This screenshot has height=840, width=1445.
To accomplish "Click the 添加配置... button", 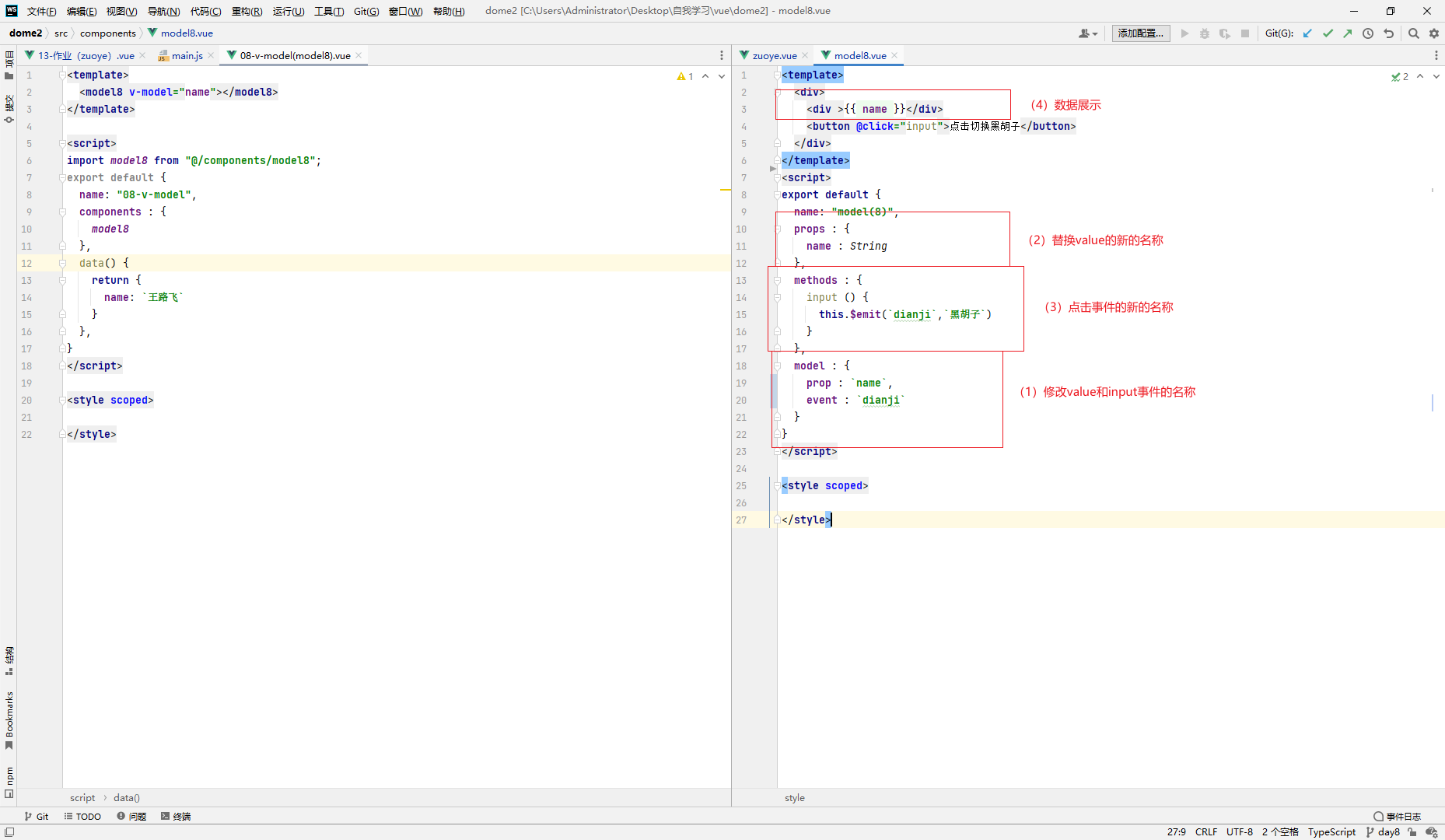I will pos(1140,33).
